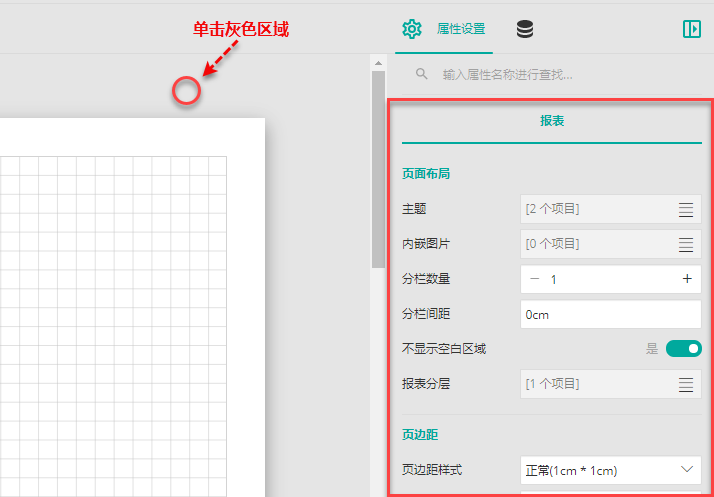The image size is (714, 497).
Task: Collapse the 页面布局 section header
Action: point(426,173)
